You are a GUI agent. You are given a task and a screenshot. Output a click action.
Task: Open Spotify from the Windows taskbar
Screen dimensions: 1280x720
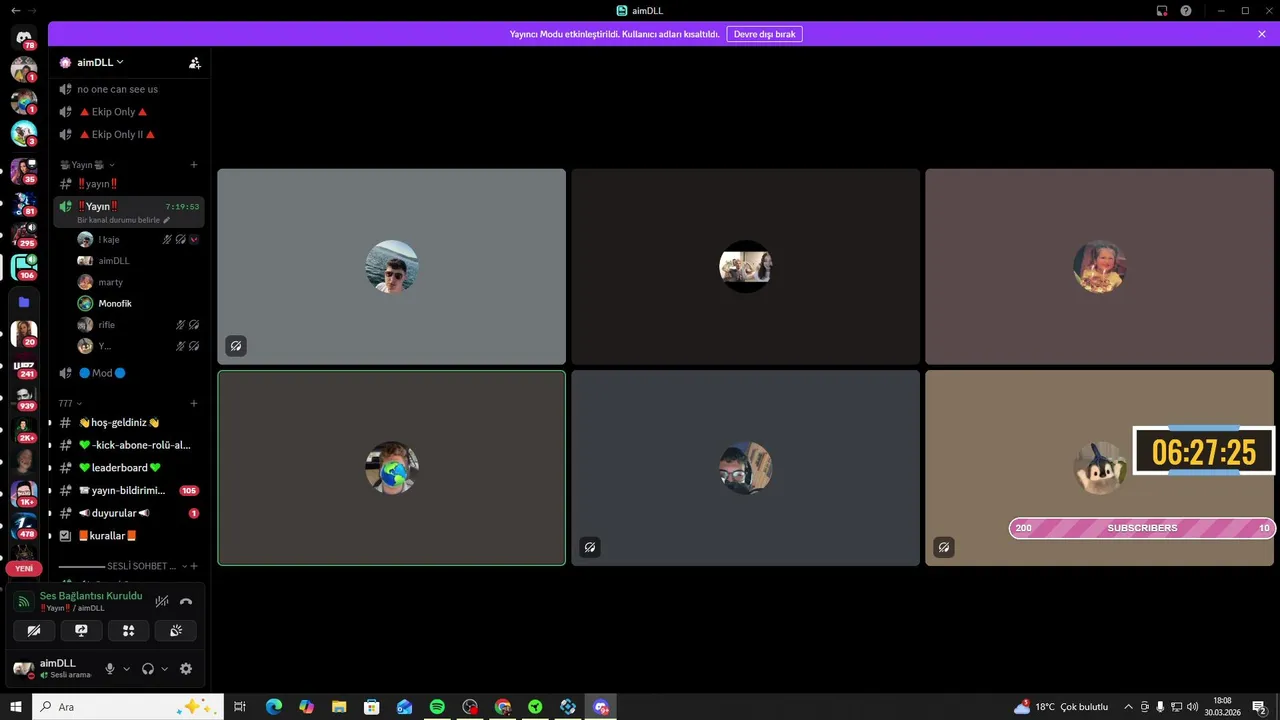[437, 707]
